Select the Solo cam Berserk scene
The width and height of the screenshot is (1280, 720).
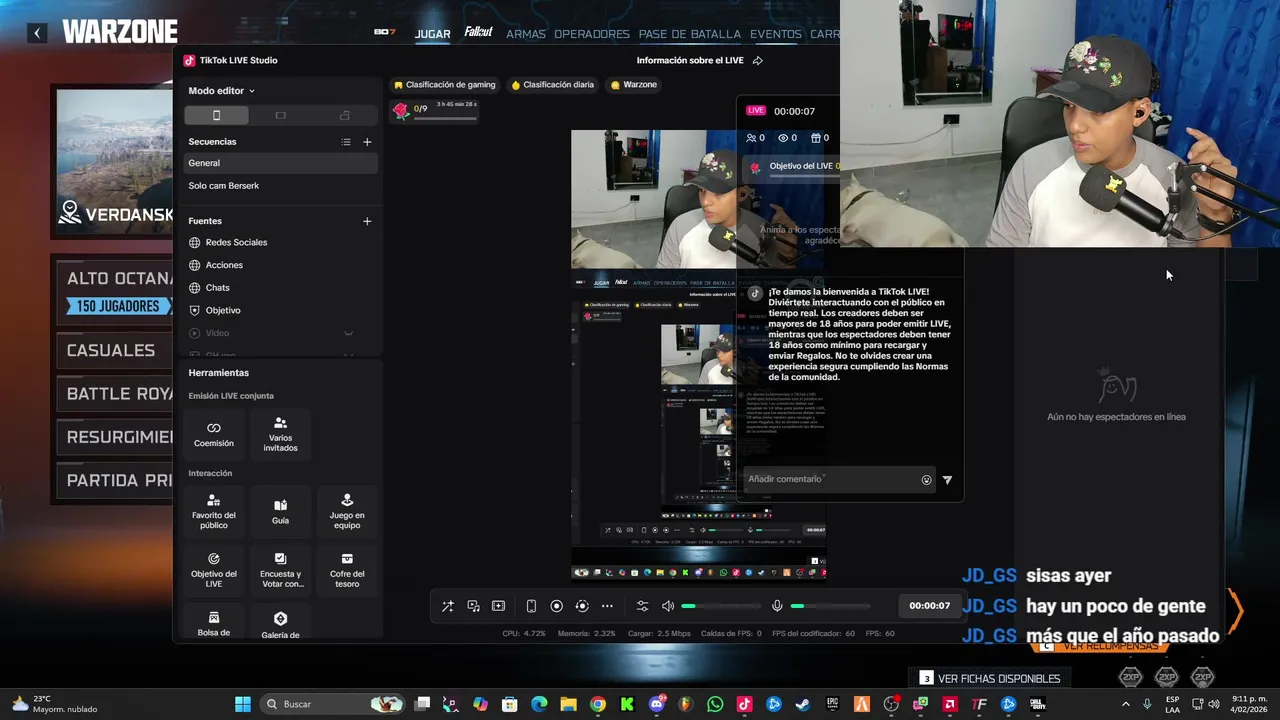pyautogui.click(x=281, y=186)
